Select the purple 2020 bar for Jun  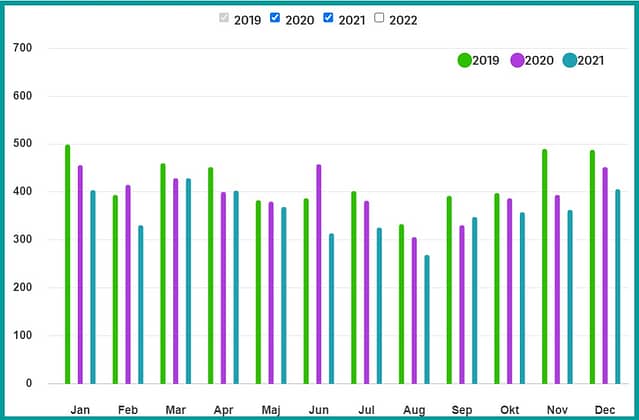tap(319, 274)
